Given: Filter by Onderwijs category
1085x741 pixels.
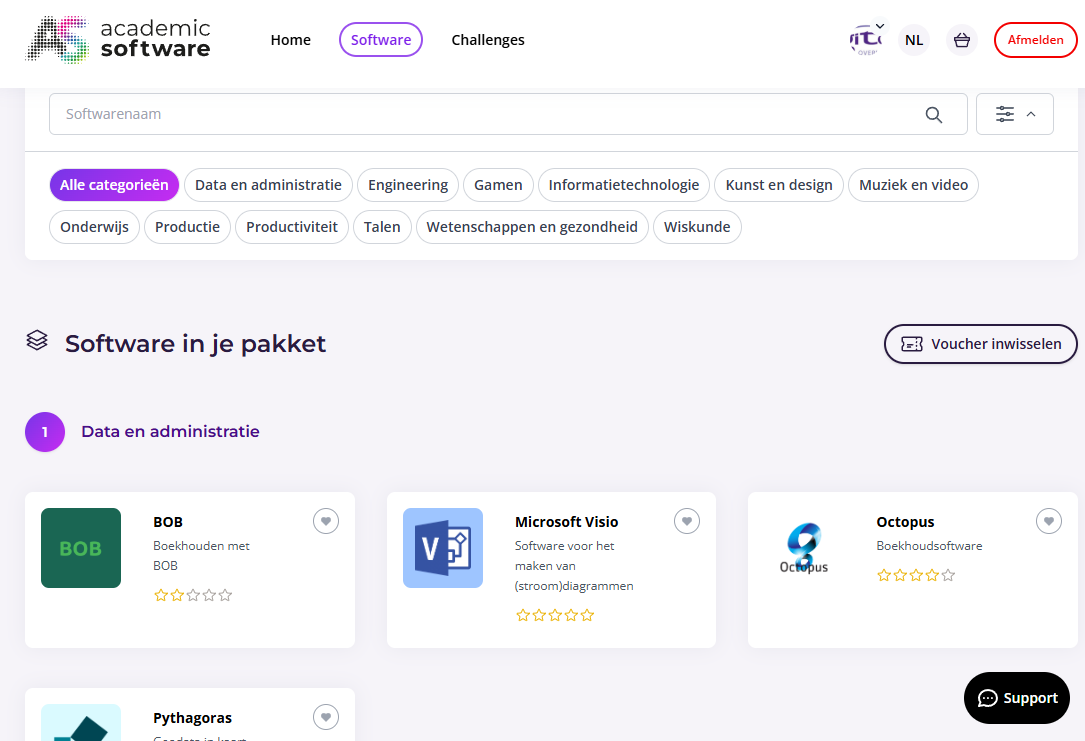Looking at the screenshot, I should (x=94, y=227).
